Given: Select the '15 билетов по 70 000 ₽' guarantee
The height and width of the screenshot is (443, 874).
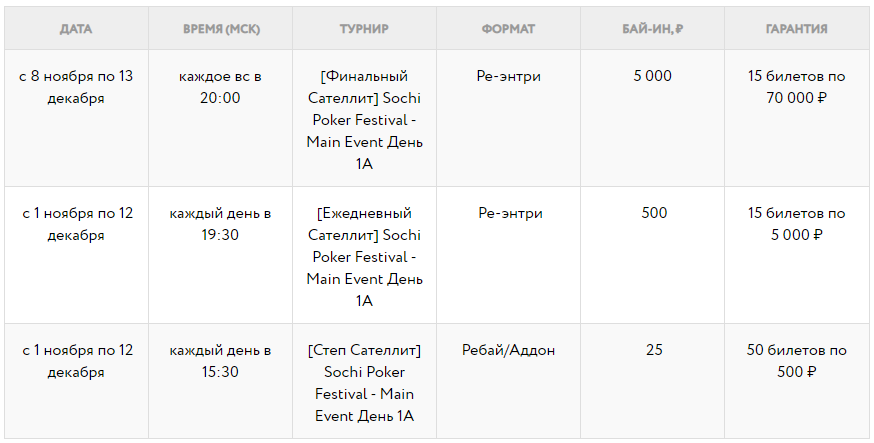Looking at the screenshot, I should pos(796,87).
